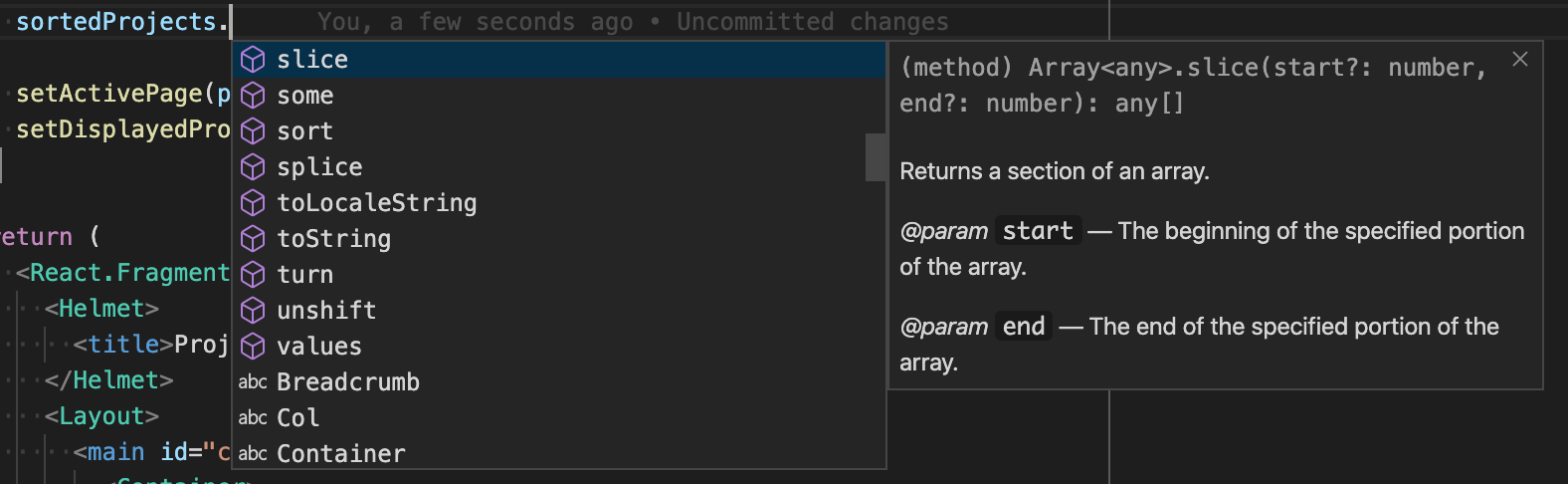Click the Helmet opening tag
The height and width of the screenshot is (484, 1568).
pyautogui.click(x=101, y=309)
